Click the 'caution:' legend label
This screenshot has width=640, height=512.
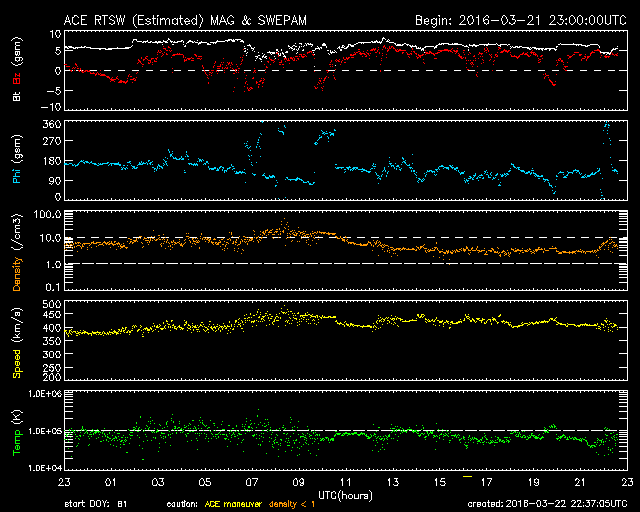click(182, 504)
